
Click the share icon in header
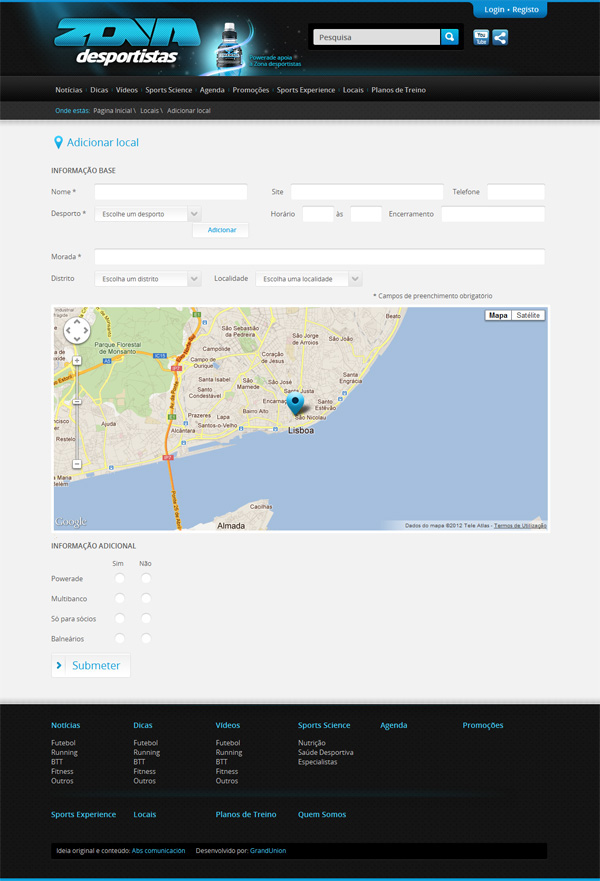(x=500, y=38)
